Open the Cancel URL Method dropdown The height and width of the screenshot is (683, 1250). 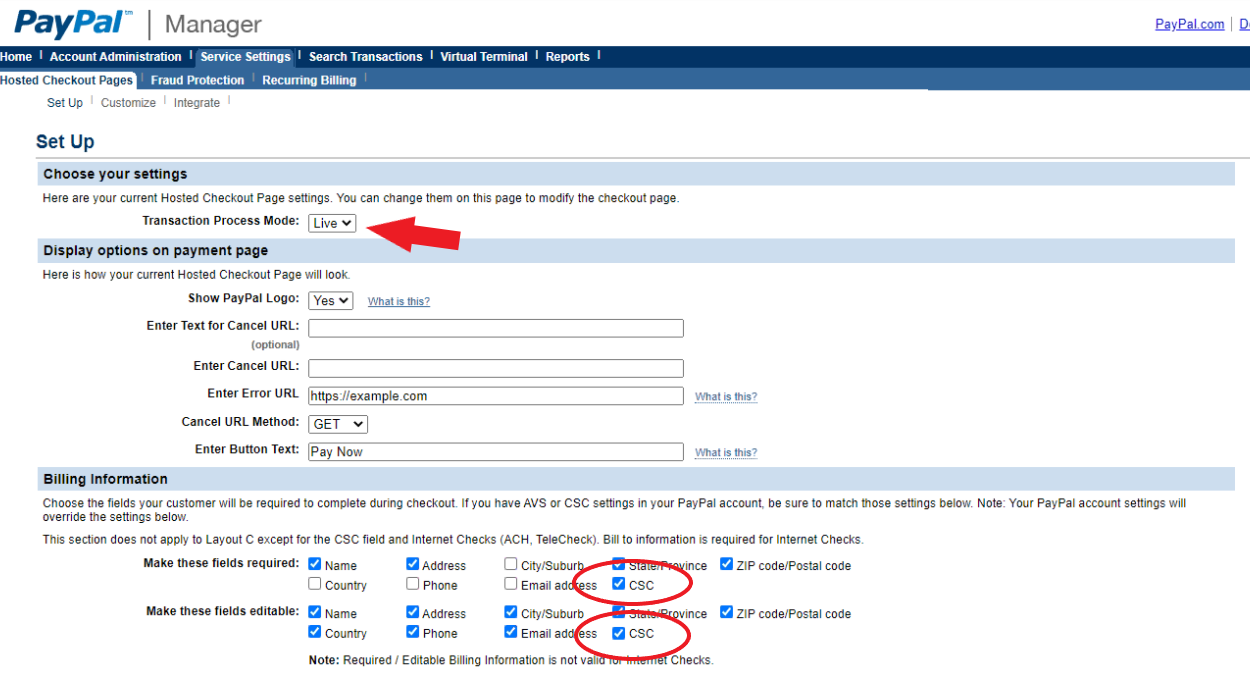338,424
